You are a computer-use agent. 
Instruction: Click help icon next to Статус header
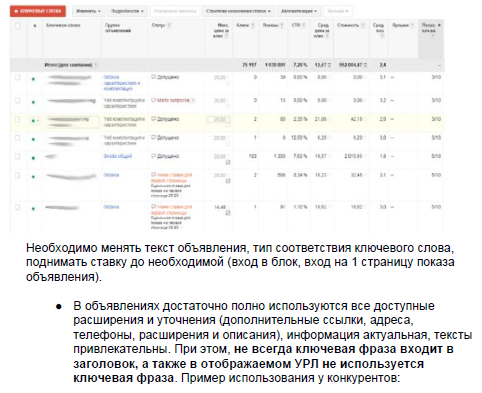click(169, 25)
